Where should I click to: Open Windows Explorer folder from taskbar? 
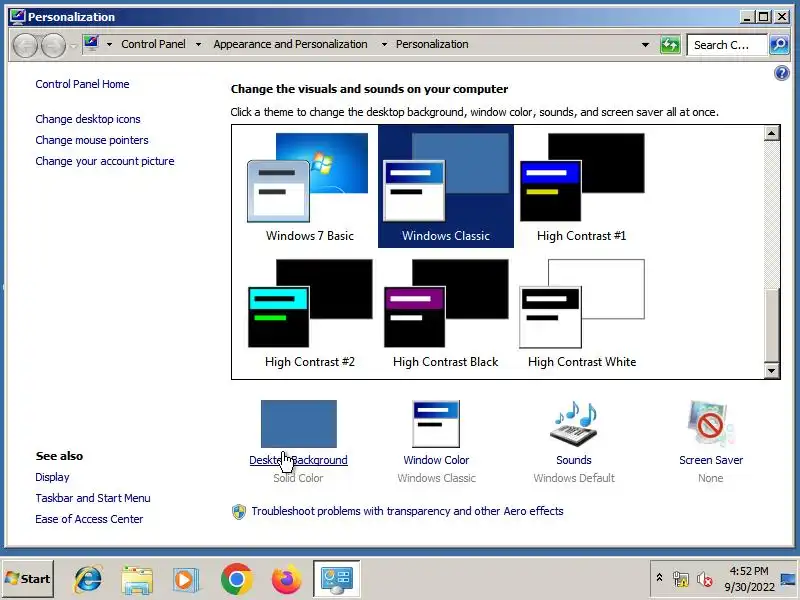[x=137, y=580]
